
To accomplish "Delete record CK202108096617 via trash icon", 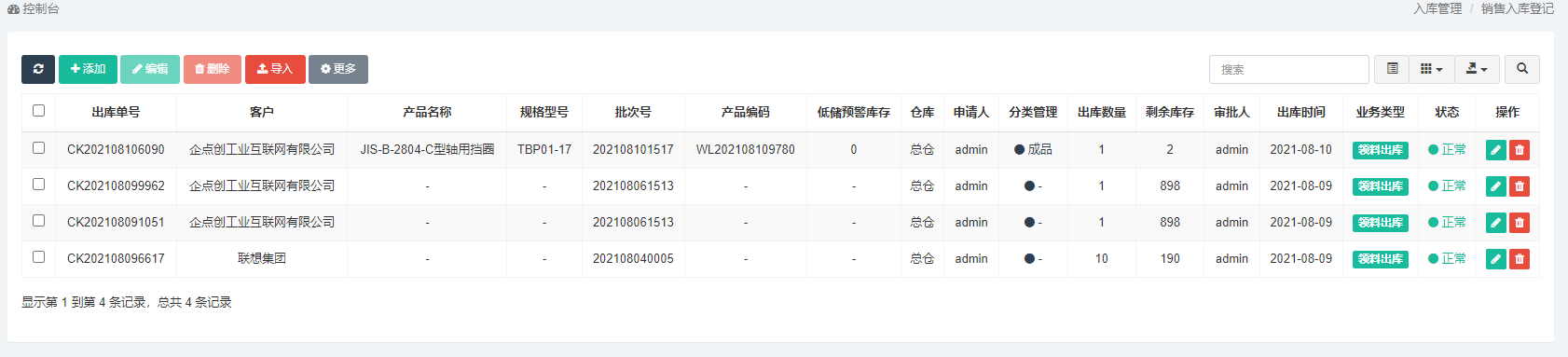I will click(x=1520, y=259).
